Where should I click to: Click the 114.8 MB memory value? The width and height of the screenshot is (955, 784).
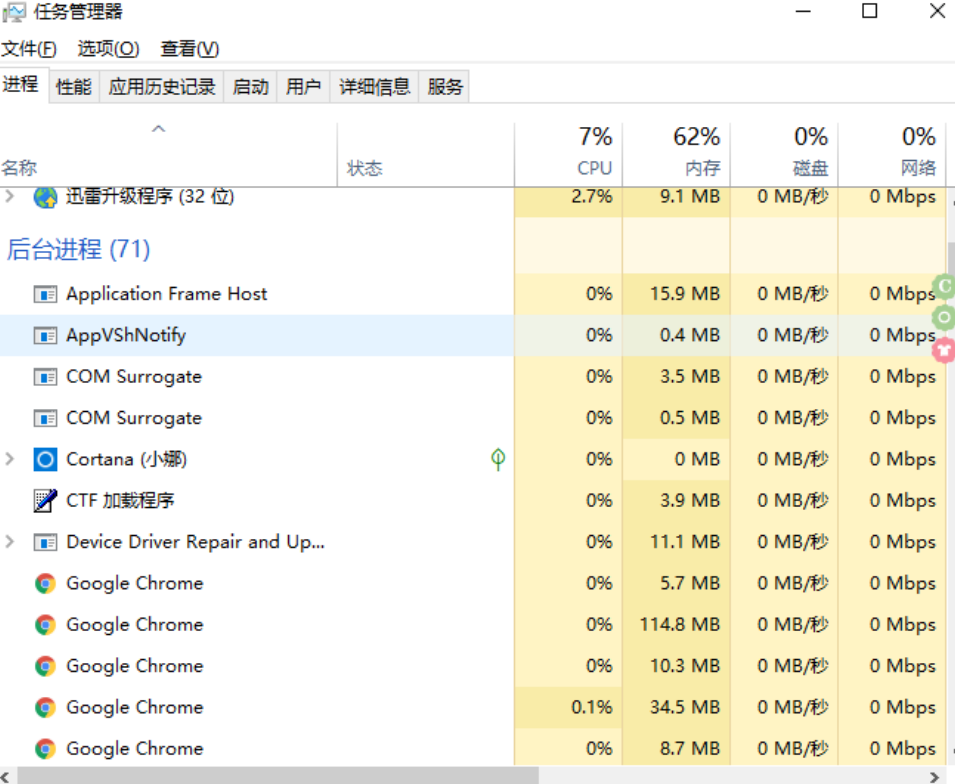(680, 625)
